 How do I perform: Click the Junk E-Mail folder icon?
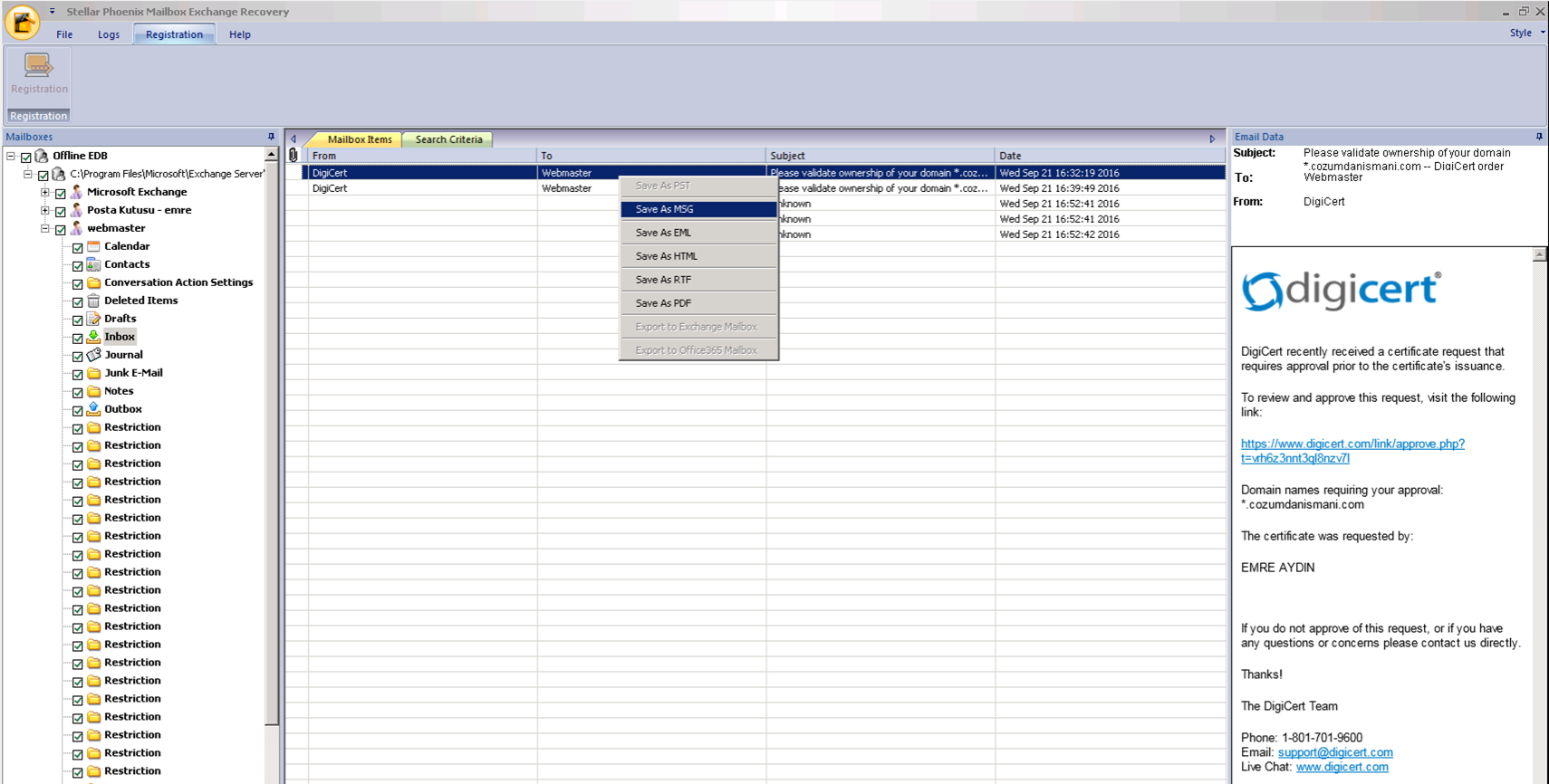(93, 373)
